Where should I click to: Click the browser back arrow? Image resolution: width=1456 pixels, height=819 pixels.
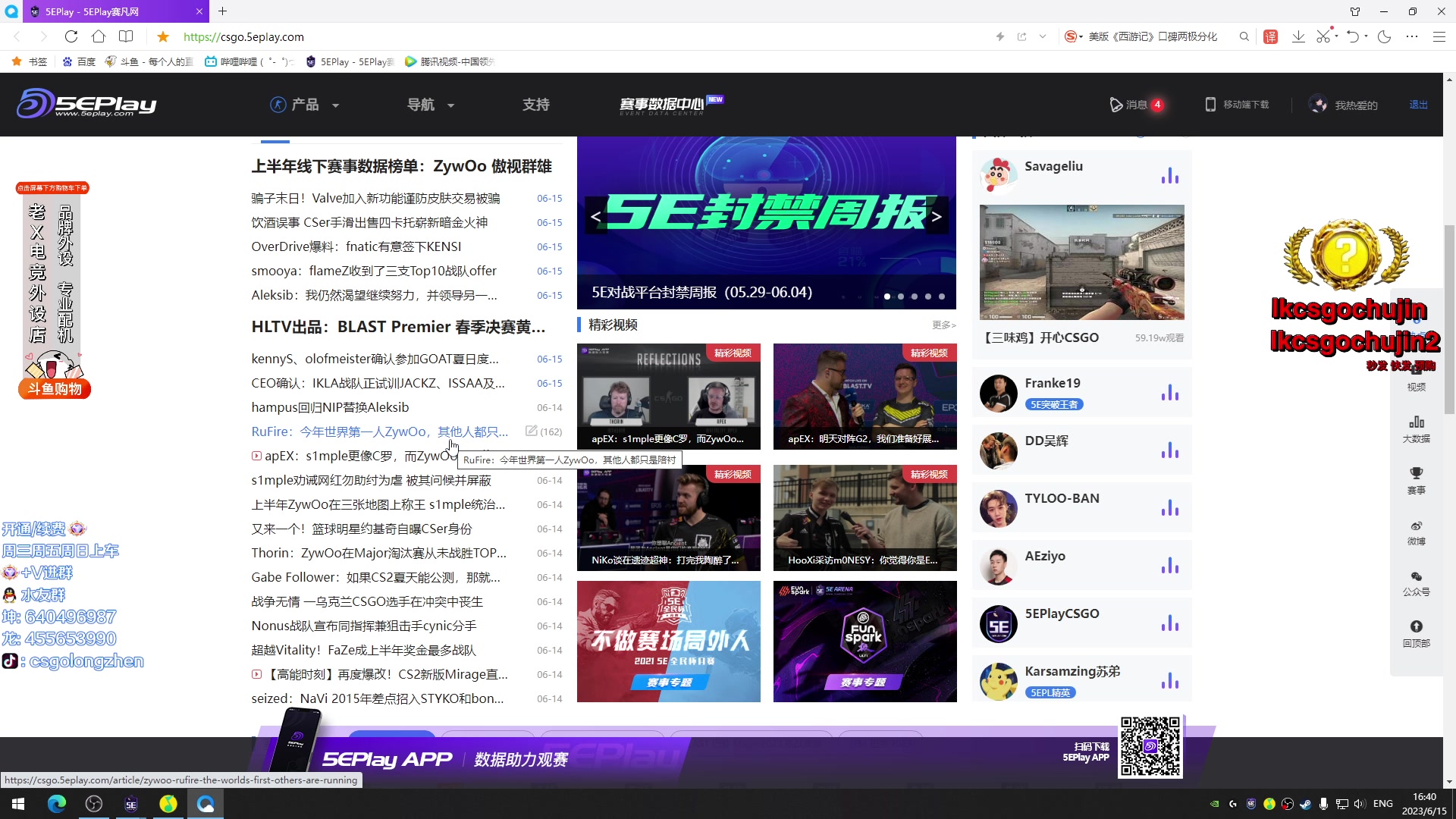[17, 36]
